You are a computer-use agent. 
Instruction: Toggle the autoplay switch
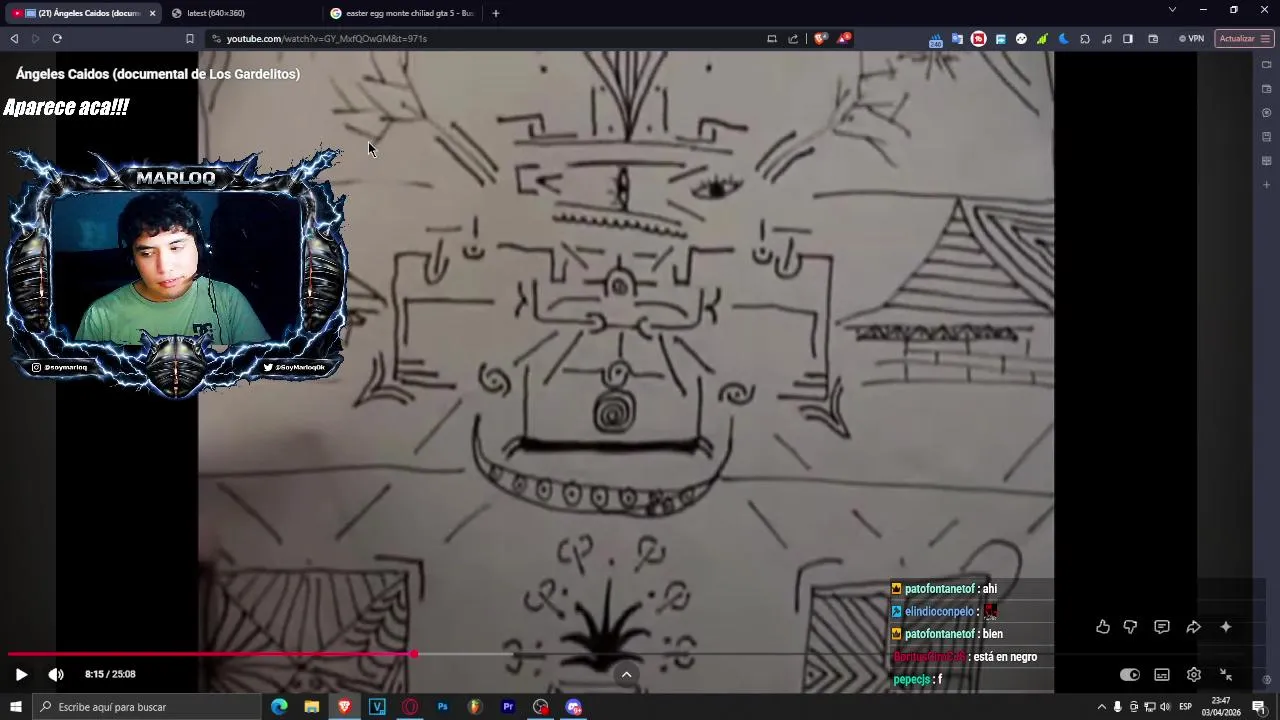[1129, 675]
